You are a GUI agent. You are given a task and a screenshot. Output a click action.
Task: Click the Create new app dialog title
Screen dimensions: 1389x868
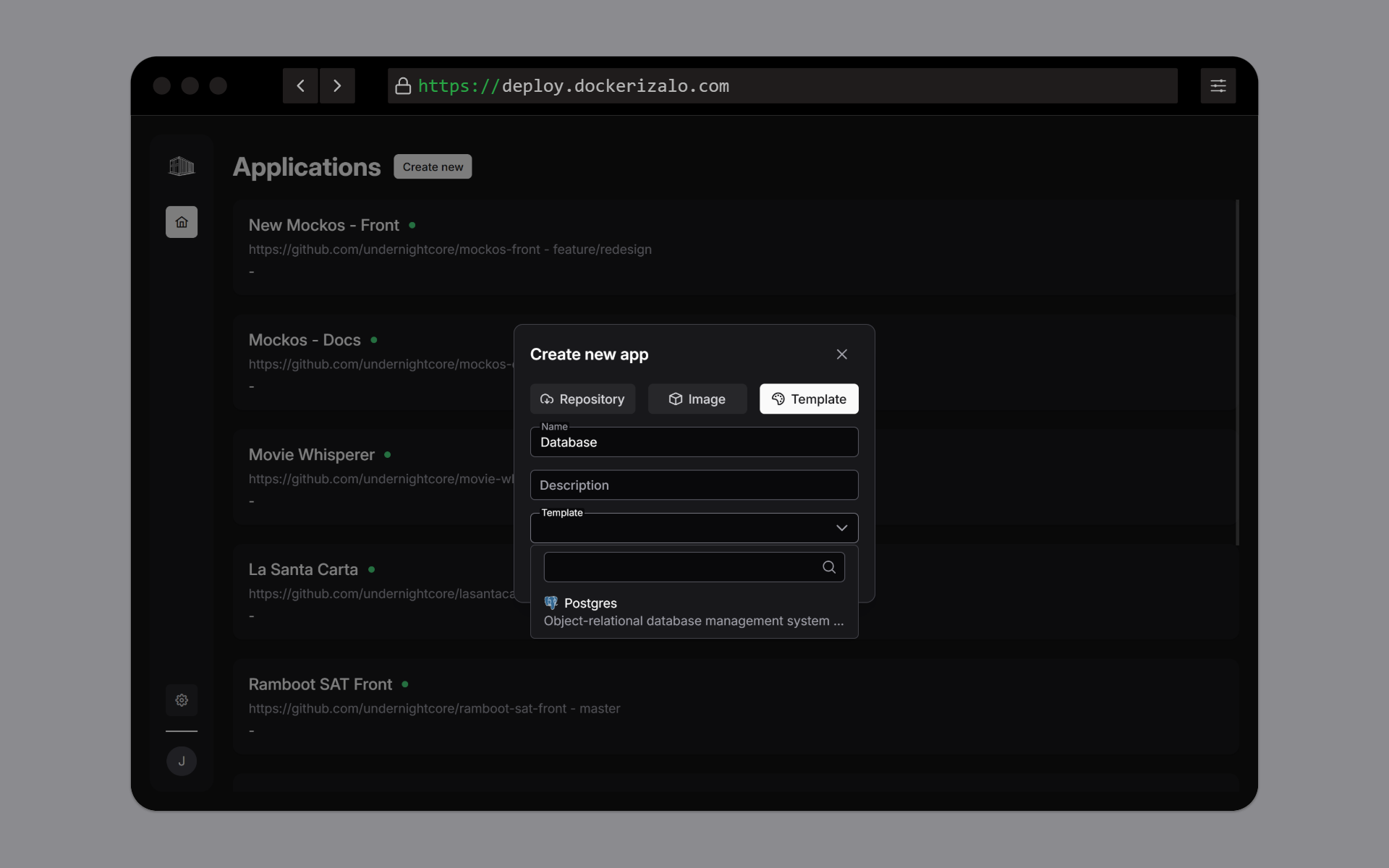tap(589, 354)
